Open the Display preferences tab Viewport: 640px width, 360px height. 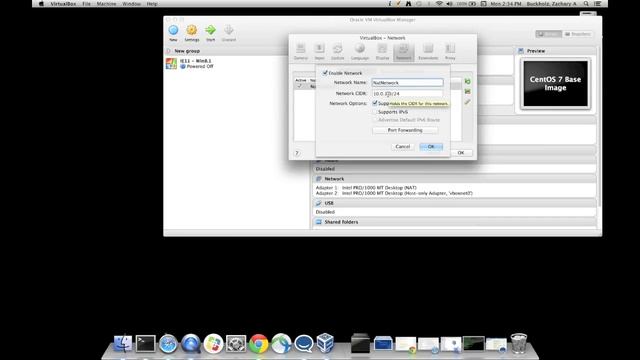pos(382,52)
